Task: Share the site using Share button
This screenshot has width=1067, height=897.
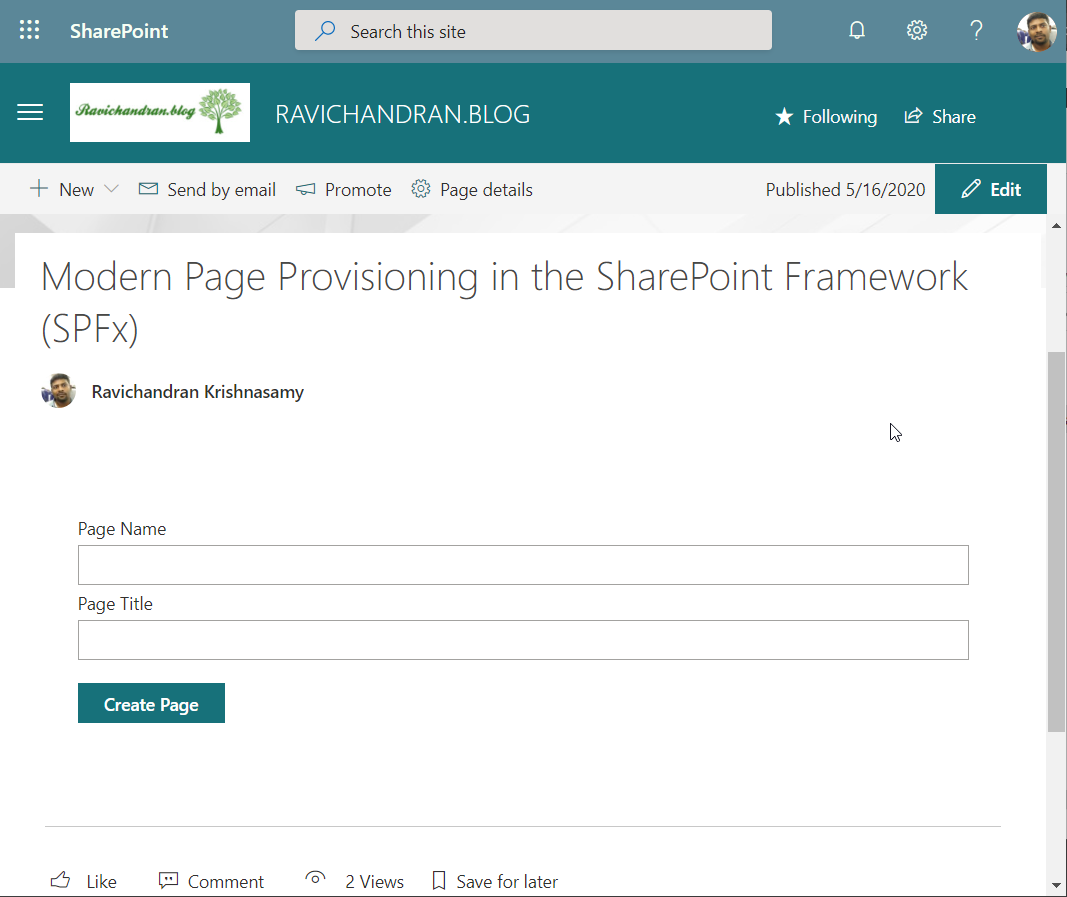Action: [x=940, y=117]
